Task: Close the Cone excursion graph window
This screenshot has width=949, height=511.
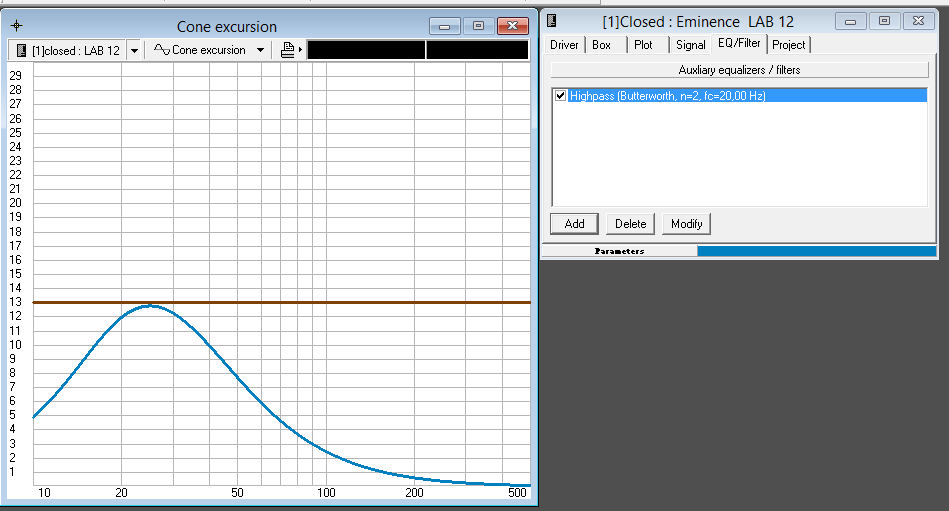Action: point(513,26)
